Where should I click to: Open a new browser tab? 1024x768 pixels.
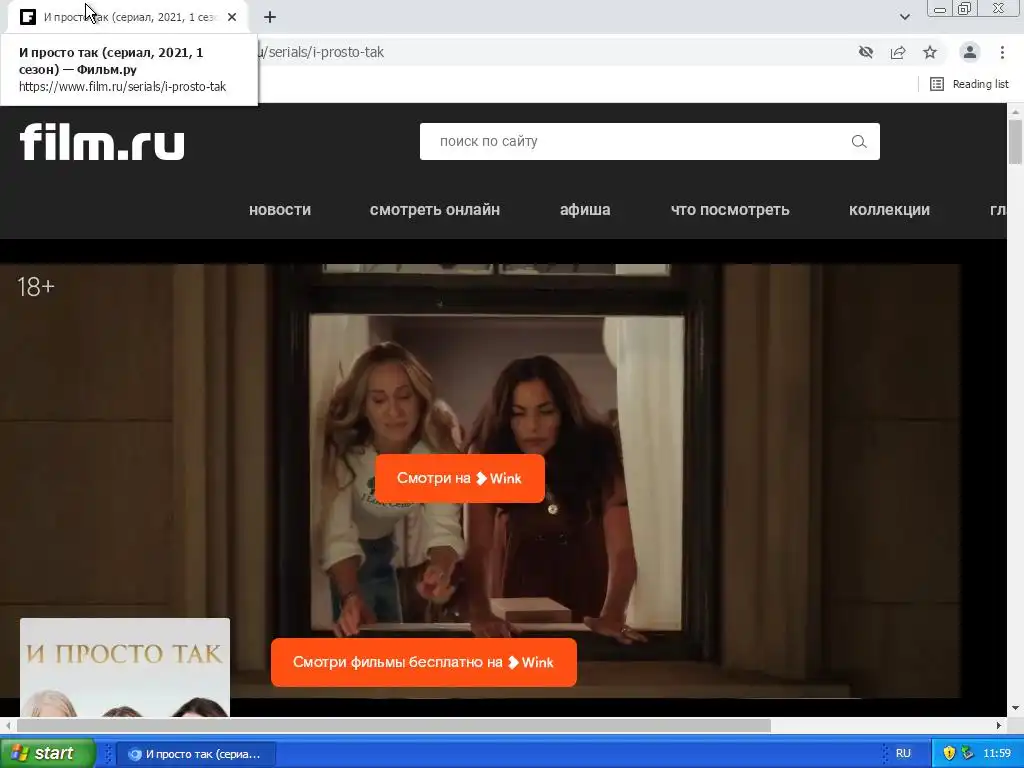[x=270, y=17]
